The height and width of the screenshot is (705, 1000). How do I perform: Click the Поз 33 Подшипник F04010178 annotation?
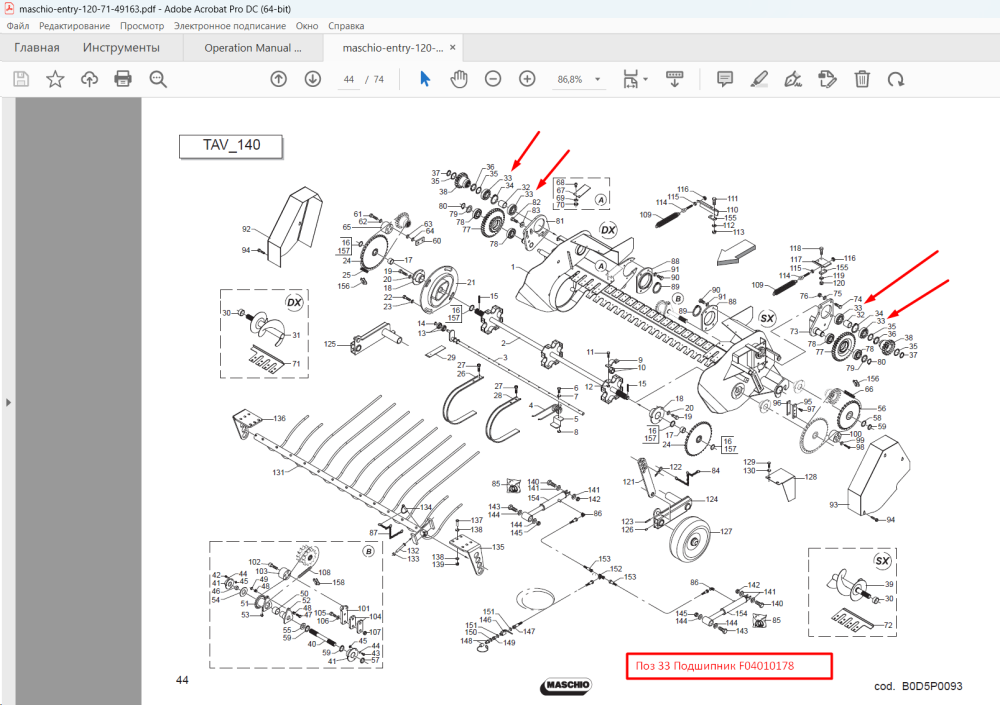tap(729, 666)
